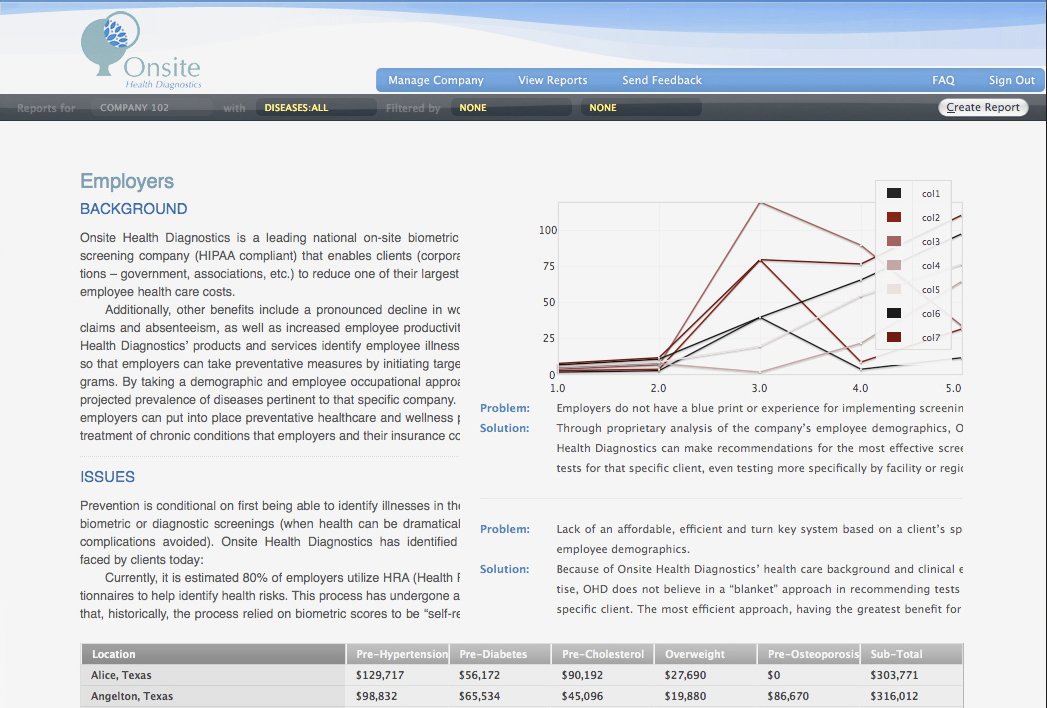Click the Sub-Total column header
This screenshot has width=1047, height=708.
pyautogui.click(x=910, y=654)
